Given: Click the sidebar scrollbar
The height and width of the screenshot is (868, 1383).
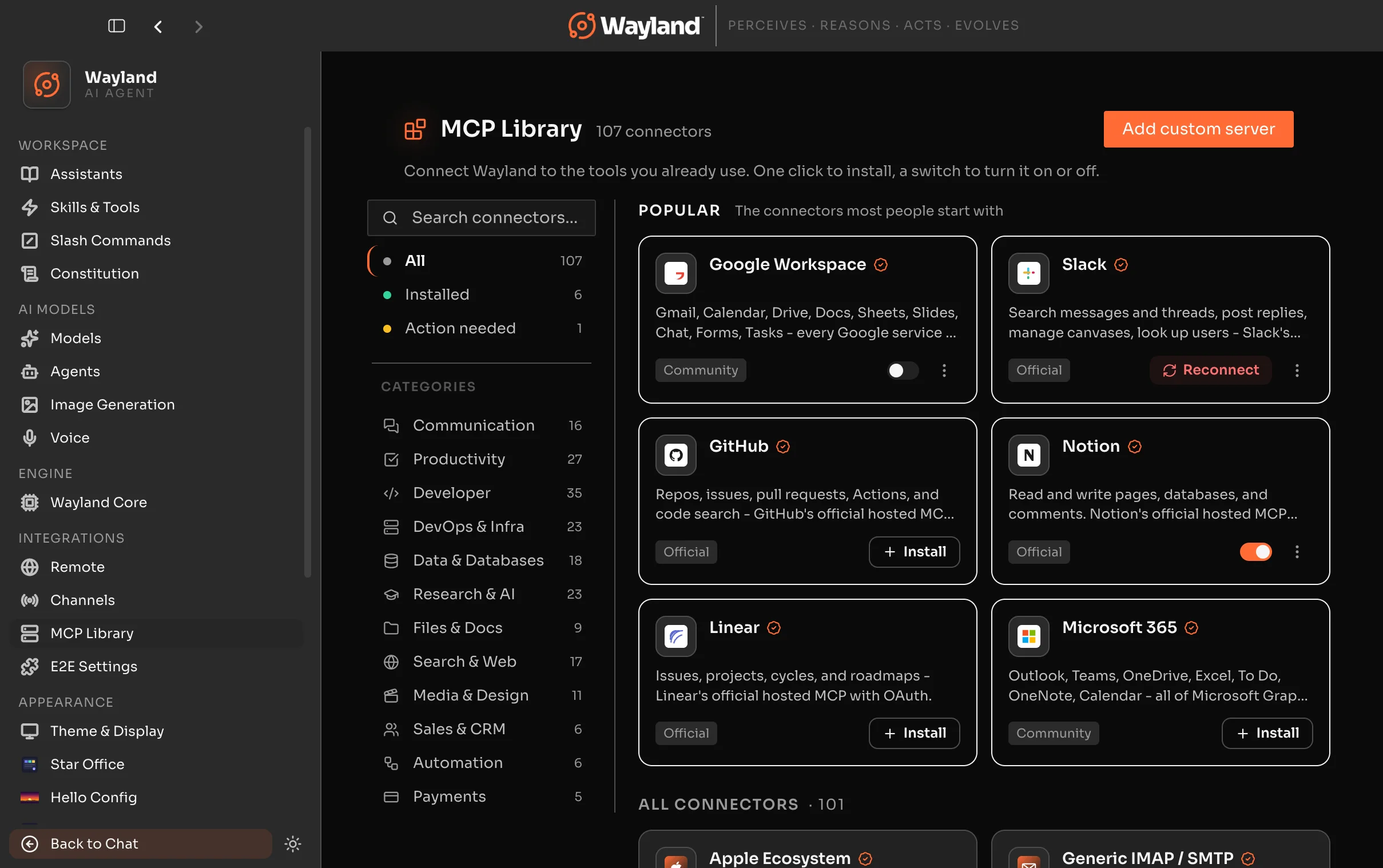Looking at the screenshot, I should click(x=307, y=352).
